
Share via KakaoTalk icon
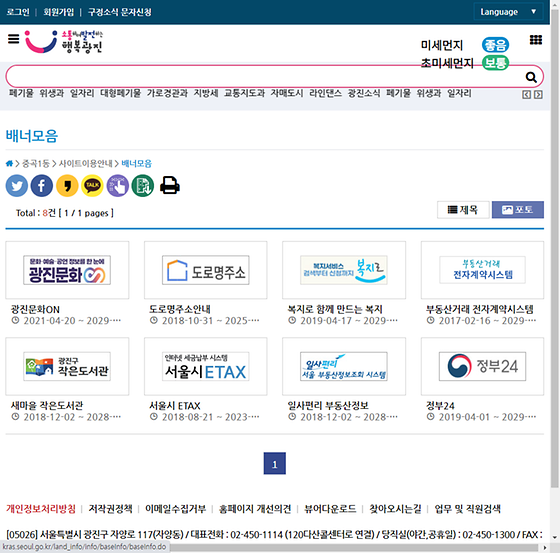click(x=92, y=186)
